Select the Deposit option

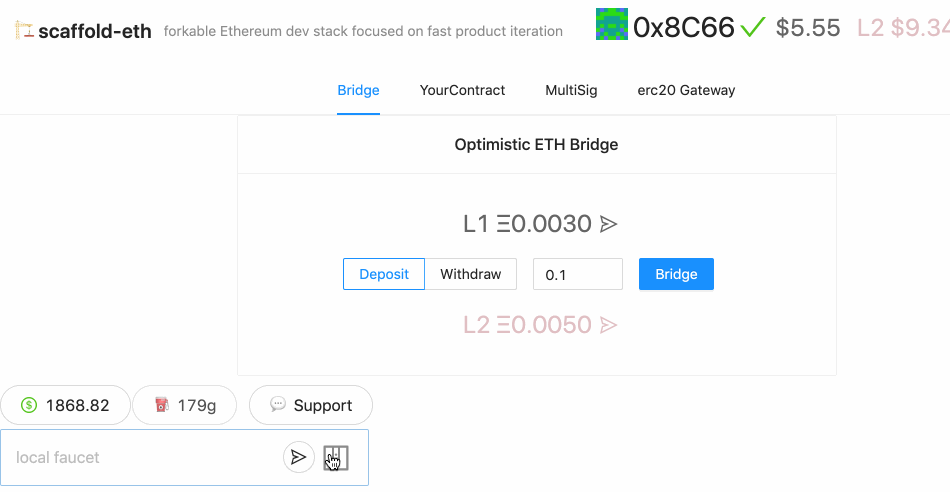click(x=384, y=274)
